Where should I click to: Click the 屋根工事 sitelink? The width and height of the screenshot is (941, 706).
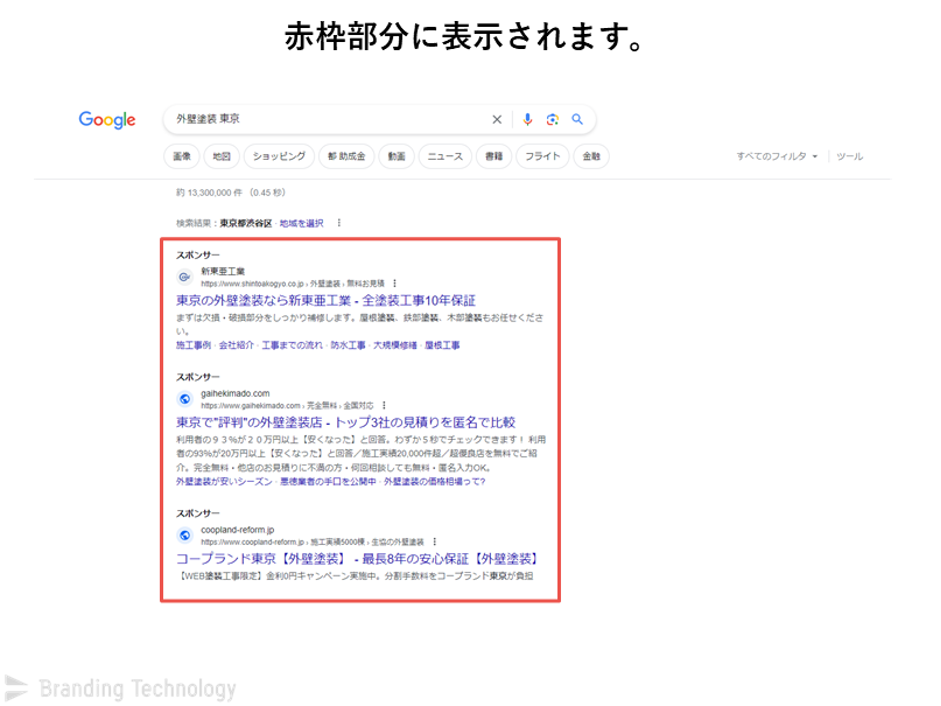(442, 345)
